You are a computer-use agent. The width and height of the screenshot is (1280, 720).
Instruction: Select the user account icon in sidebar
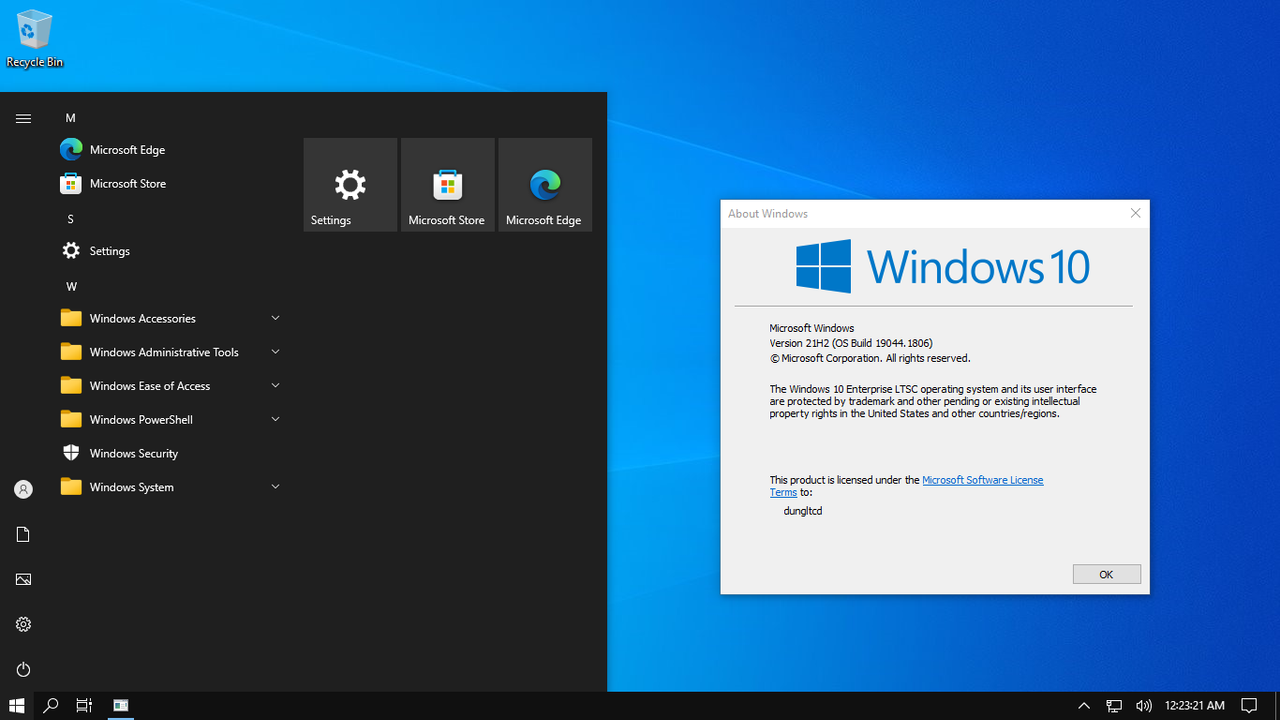point(23,489)
